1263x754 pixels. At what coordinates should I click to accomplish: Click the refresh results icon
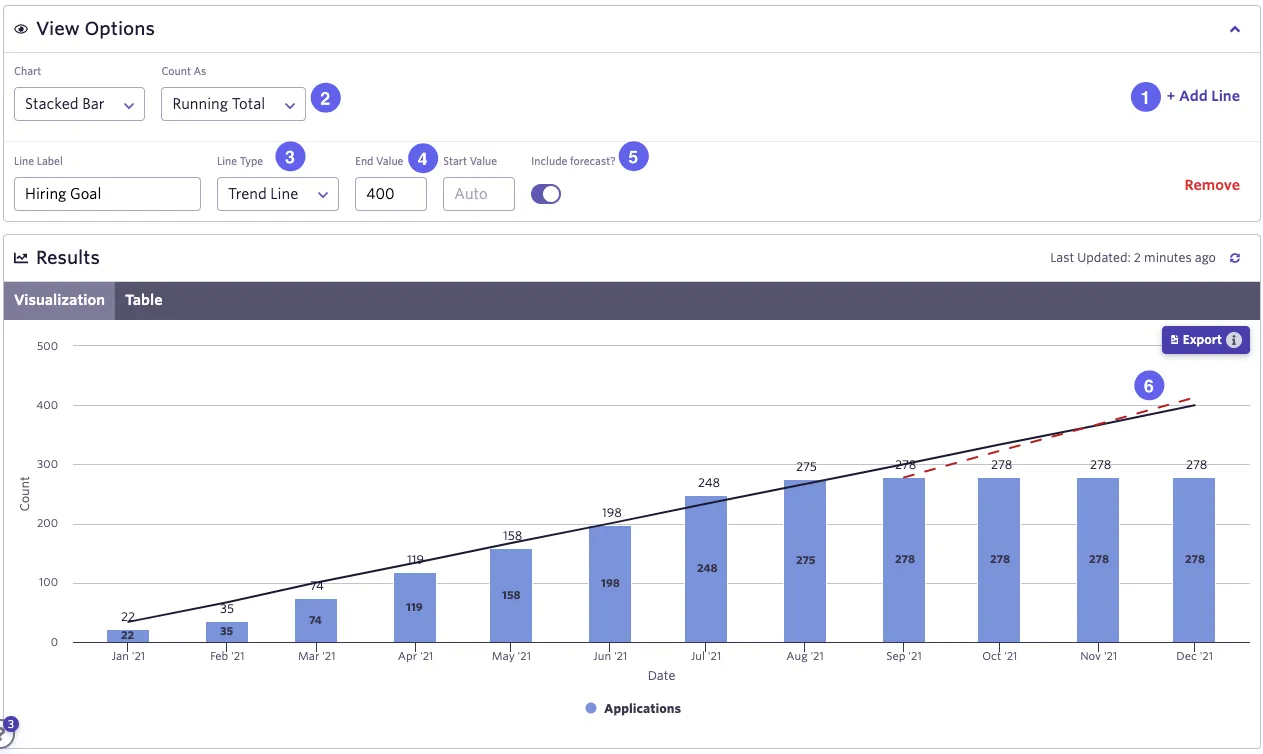pyautogui.click(x=1235, y=258)
